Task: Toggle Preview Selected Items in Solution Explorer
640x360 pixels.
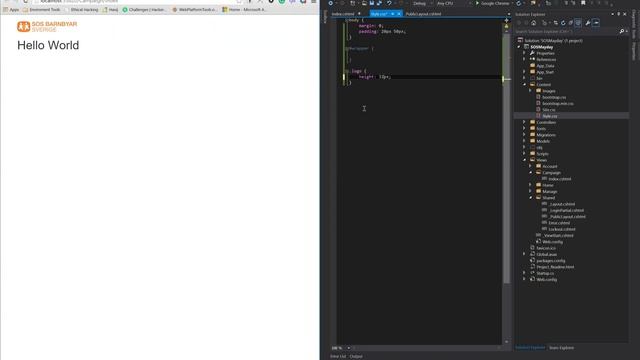Action: point(596,23)
